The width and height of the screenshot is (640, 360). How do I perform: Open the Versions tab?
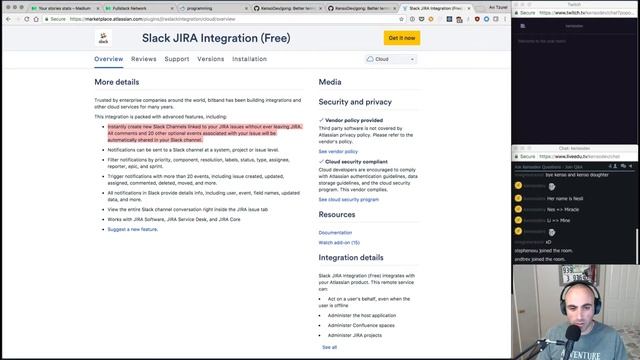pyautogui.click(x=211, y=59)
